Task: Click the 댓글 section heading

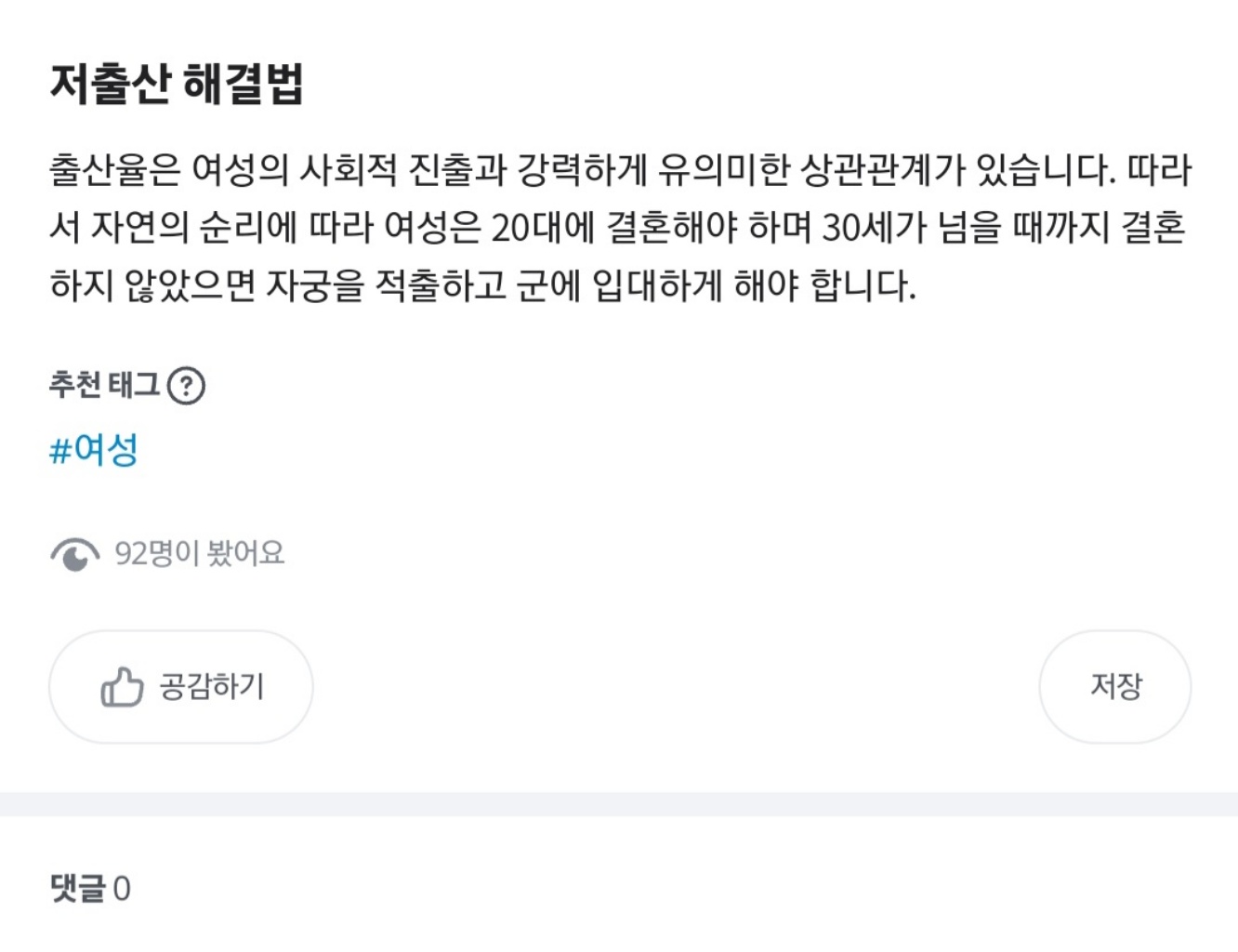Action: [78, 889]
